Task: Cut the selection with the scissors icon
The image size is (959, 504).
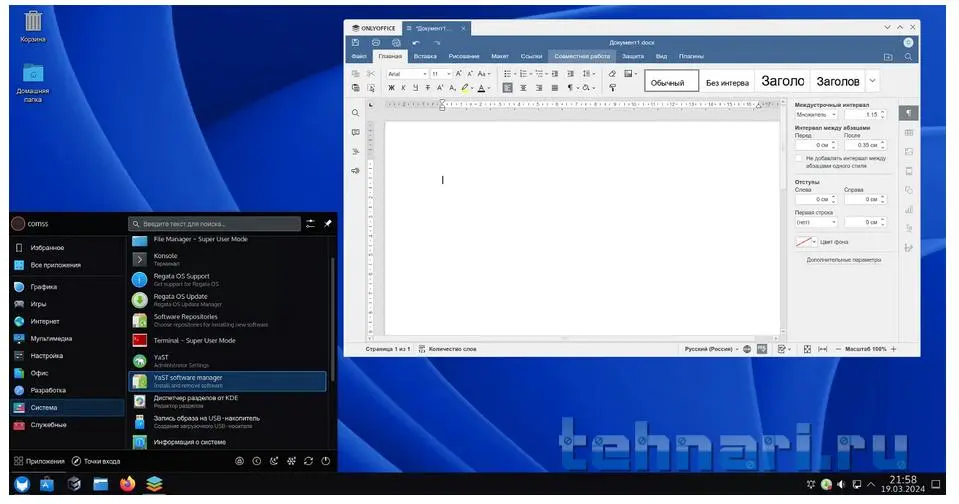Action: [x=371, y=73]
